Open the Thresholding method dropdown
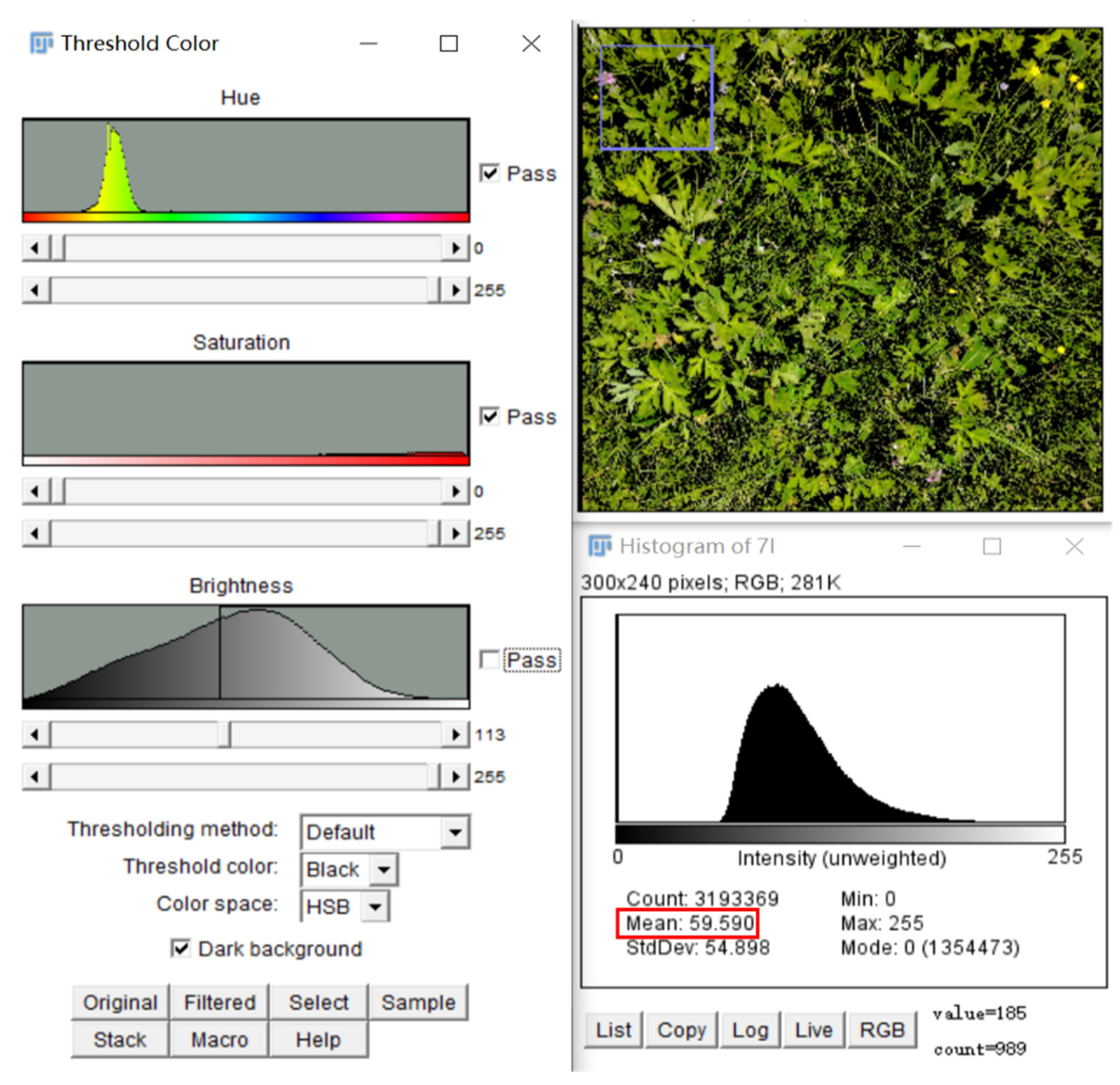The width and height of the screenshot is (1120, 1085). [x=455, y=832]
